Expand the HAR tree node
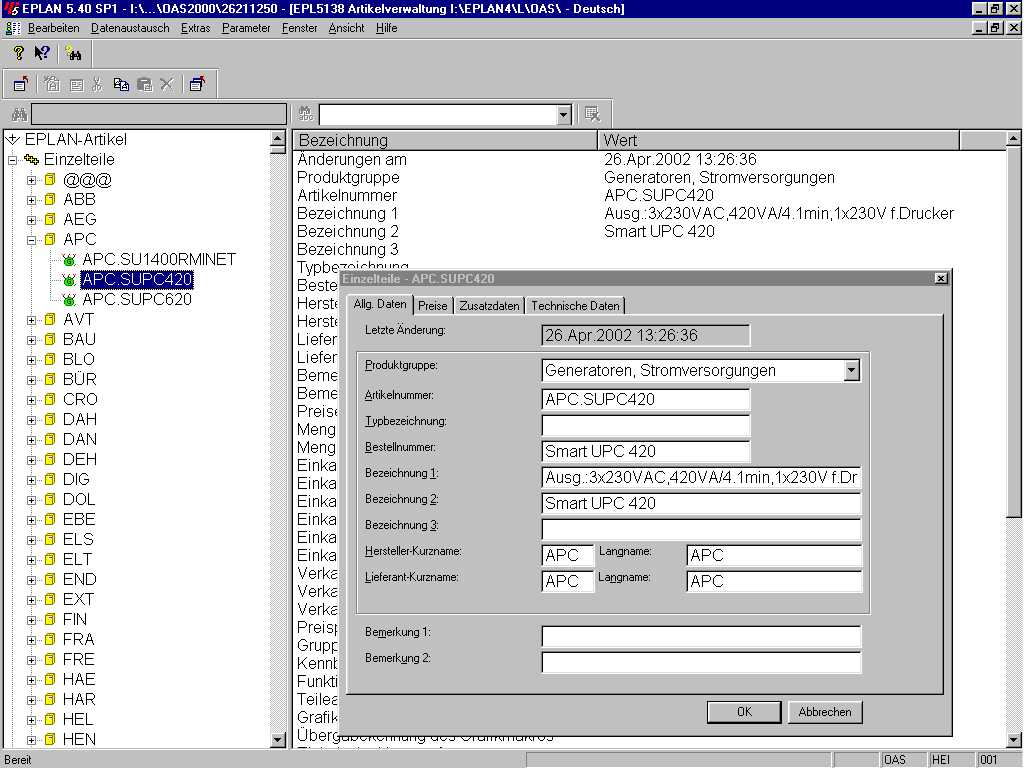The image size is (1024, 768). click(31, 699)
